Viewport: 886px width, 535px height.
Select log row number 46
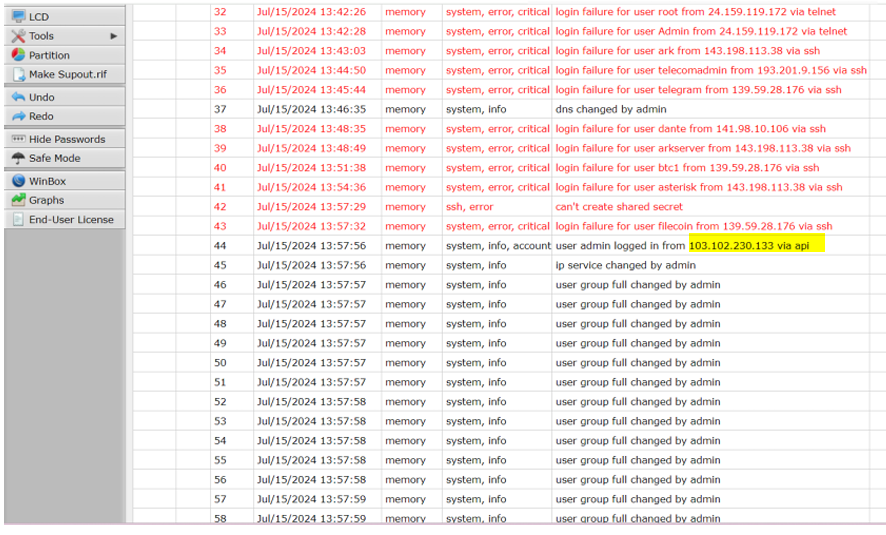point(220,284)
